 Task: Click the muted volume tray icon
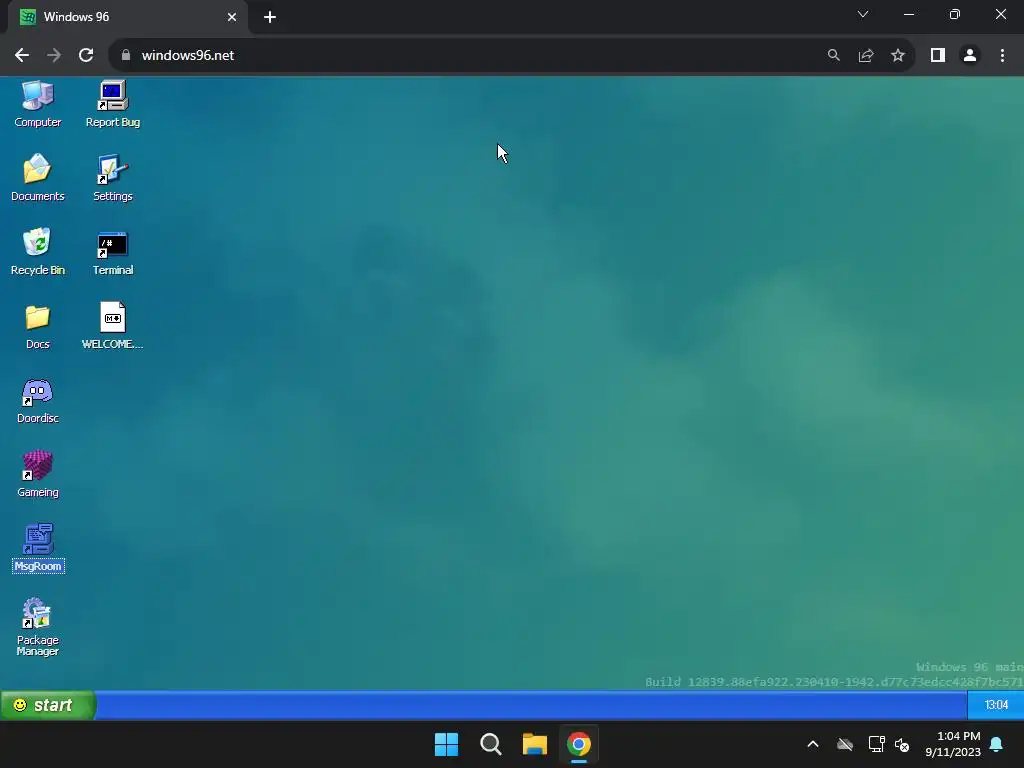903,744
